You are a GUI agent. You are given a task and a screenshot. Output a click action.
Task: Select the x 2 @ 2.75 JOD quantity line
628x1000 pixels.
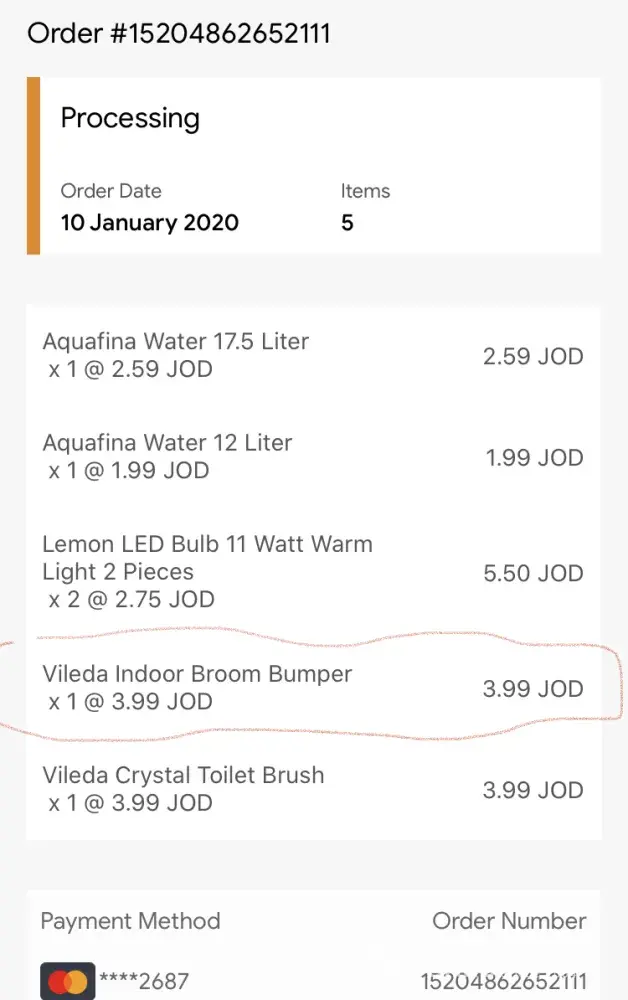coord(131,600)
